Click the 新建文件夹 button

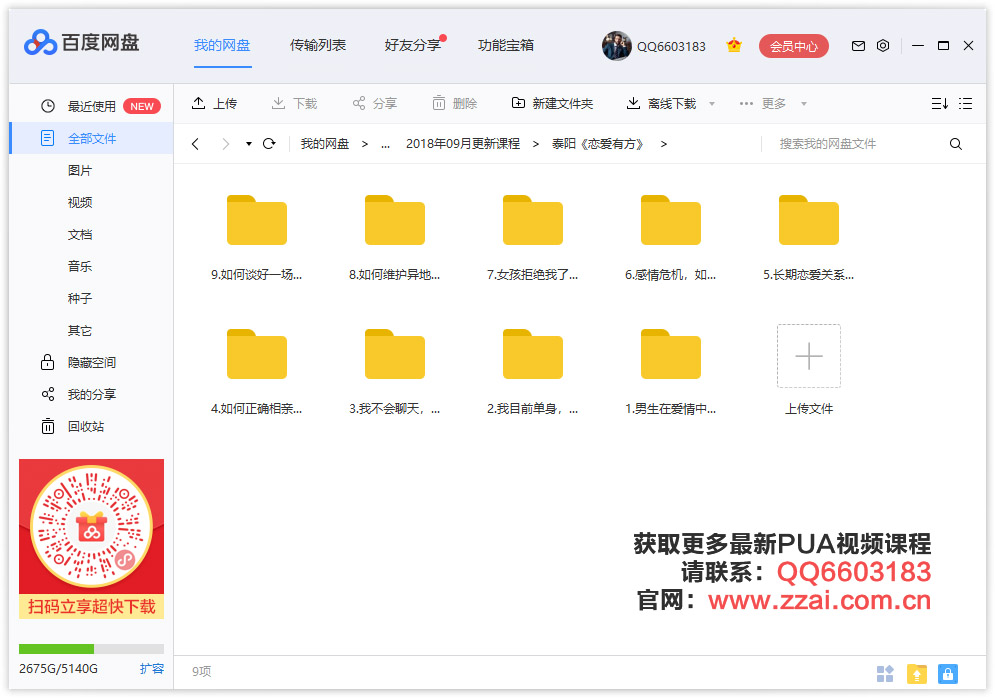point(552,103)
